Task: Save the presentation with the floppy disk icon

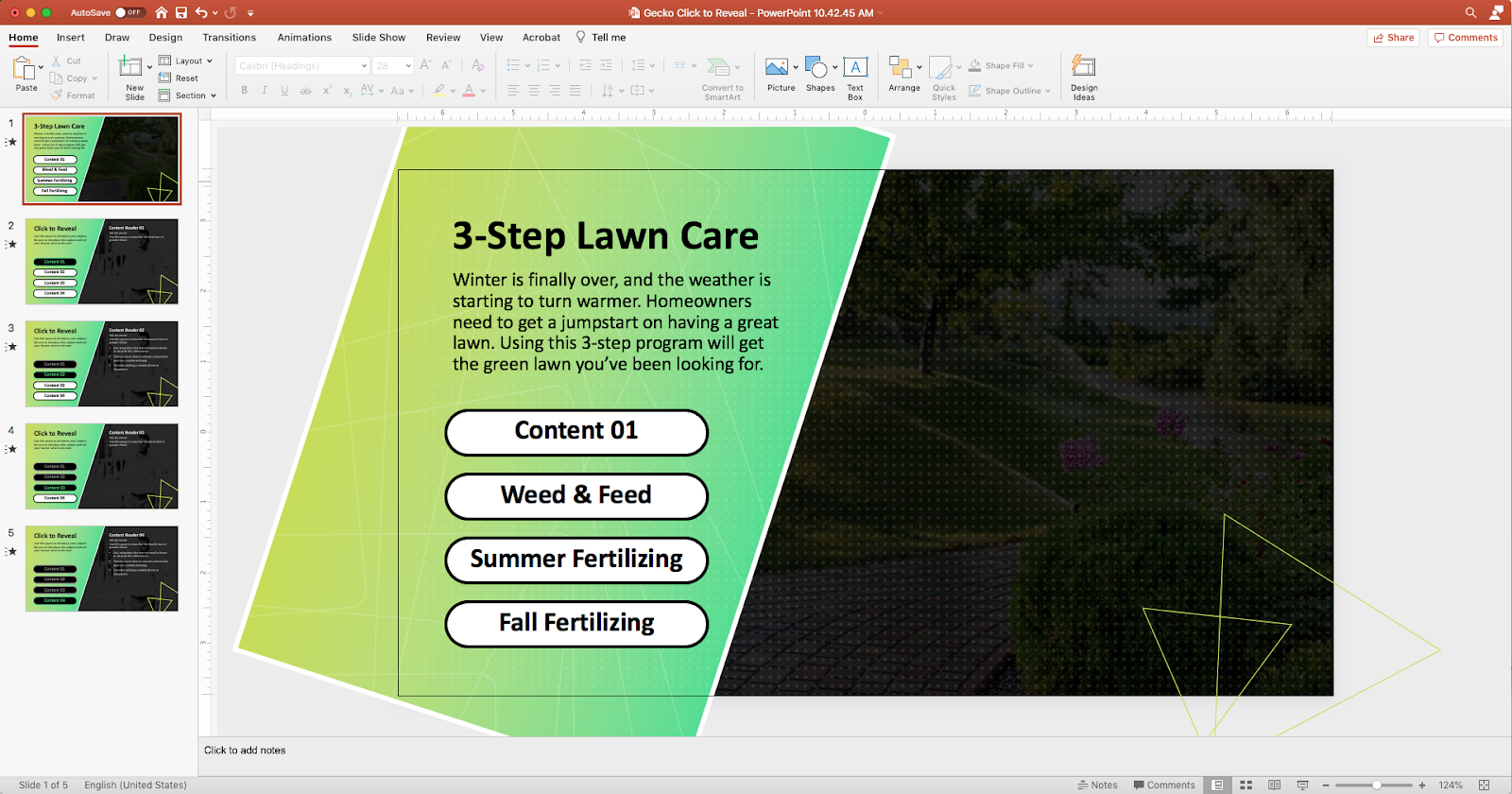Action: point(181,12)
